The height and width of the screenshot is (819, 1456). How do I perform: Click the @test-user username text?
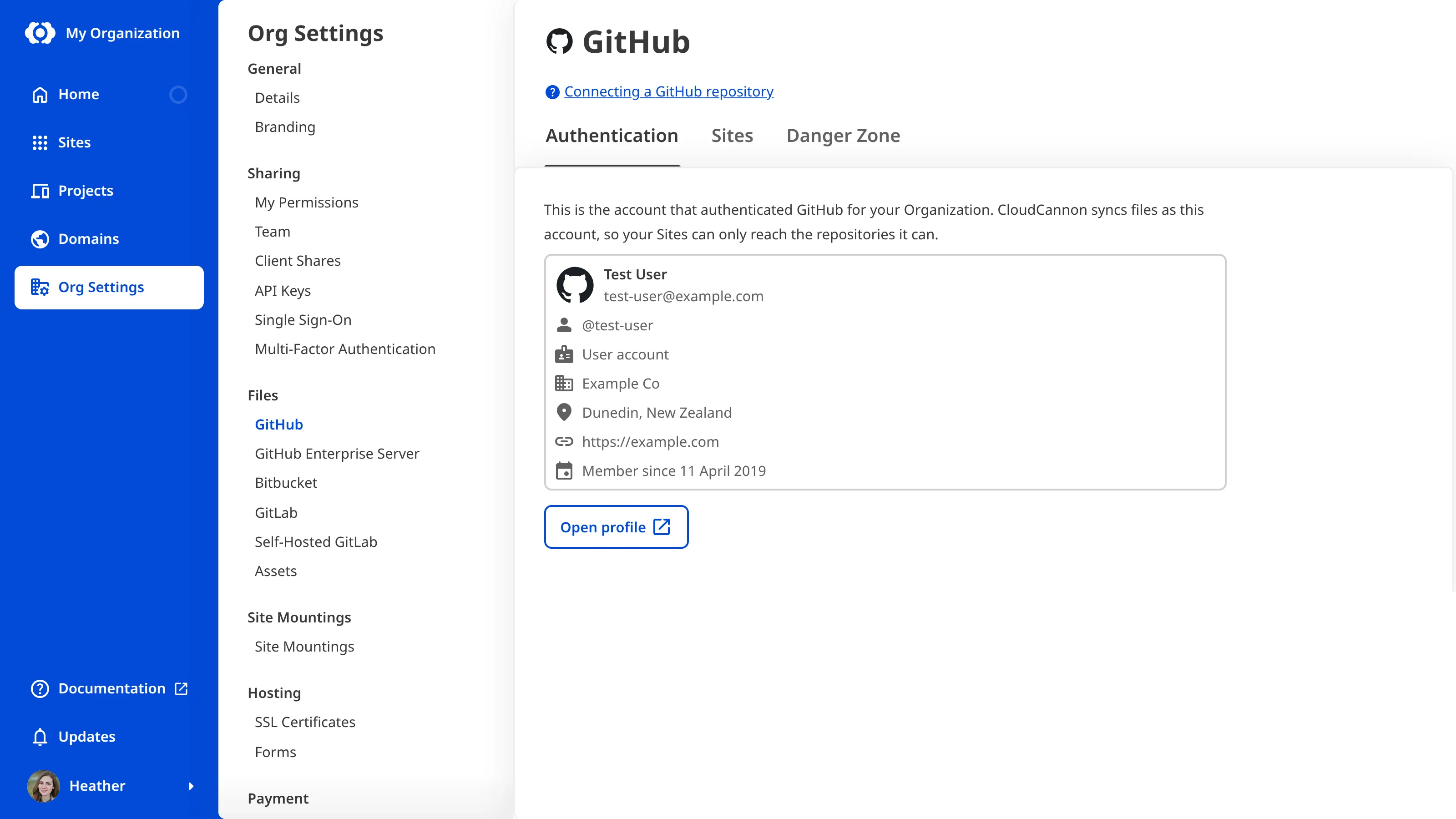617,326
